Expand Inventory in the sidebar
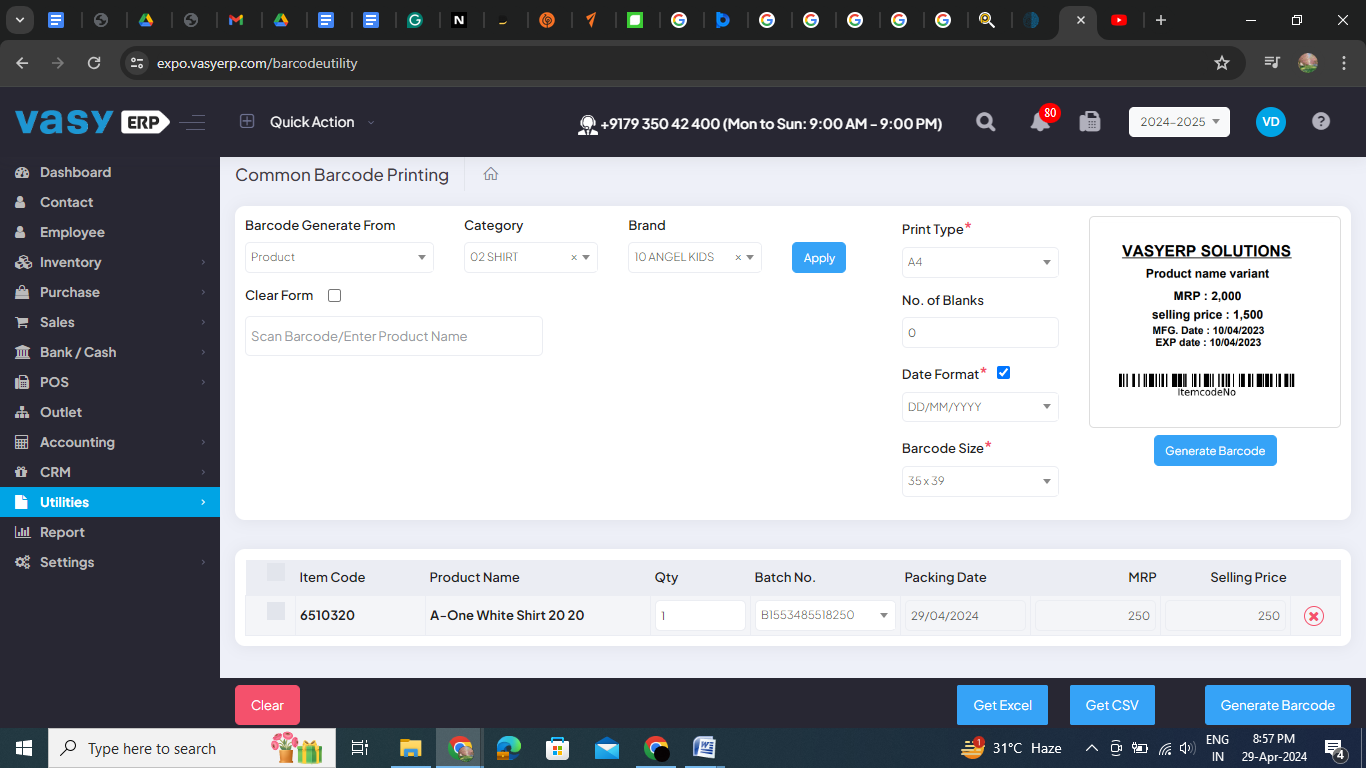The image size is (1366, 768). click(110, 262)
